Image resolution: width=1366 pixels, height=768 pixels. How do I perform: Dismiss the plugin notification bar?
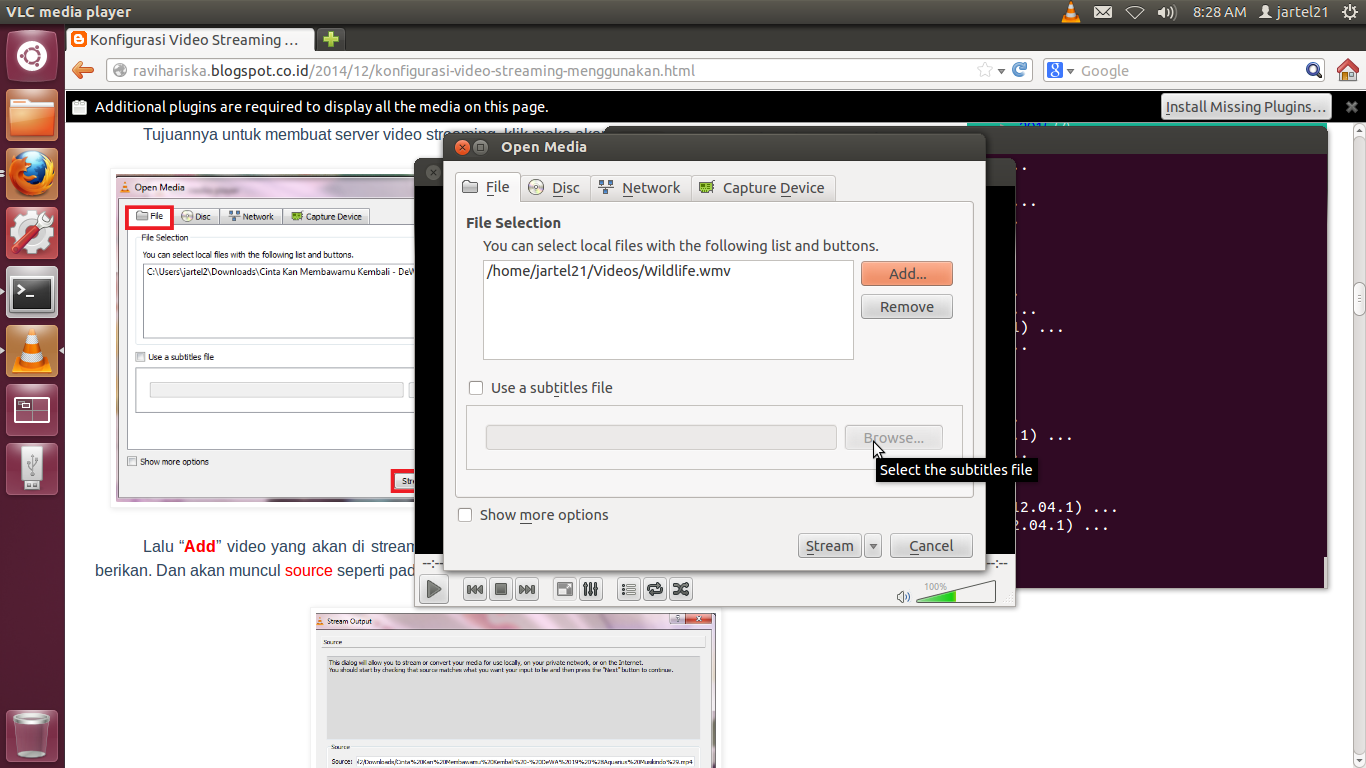(x=1351, y=106)
